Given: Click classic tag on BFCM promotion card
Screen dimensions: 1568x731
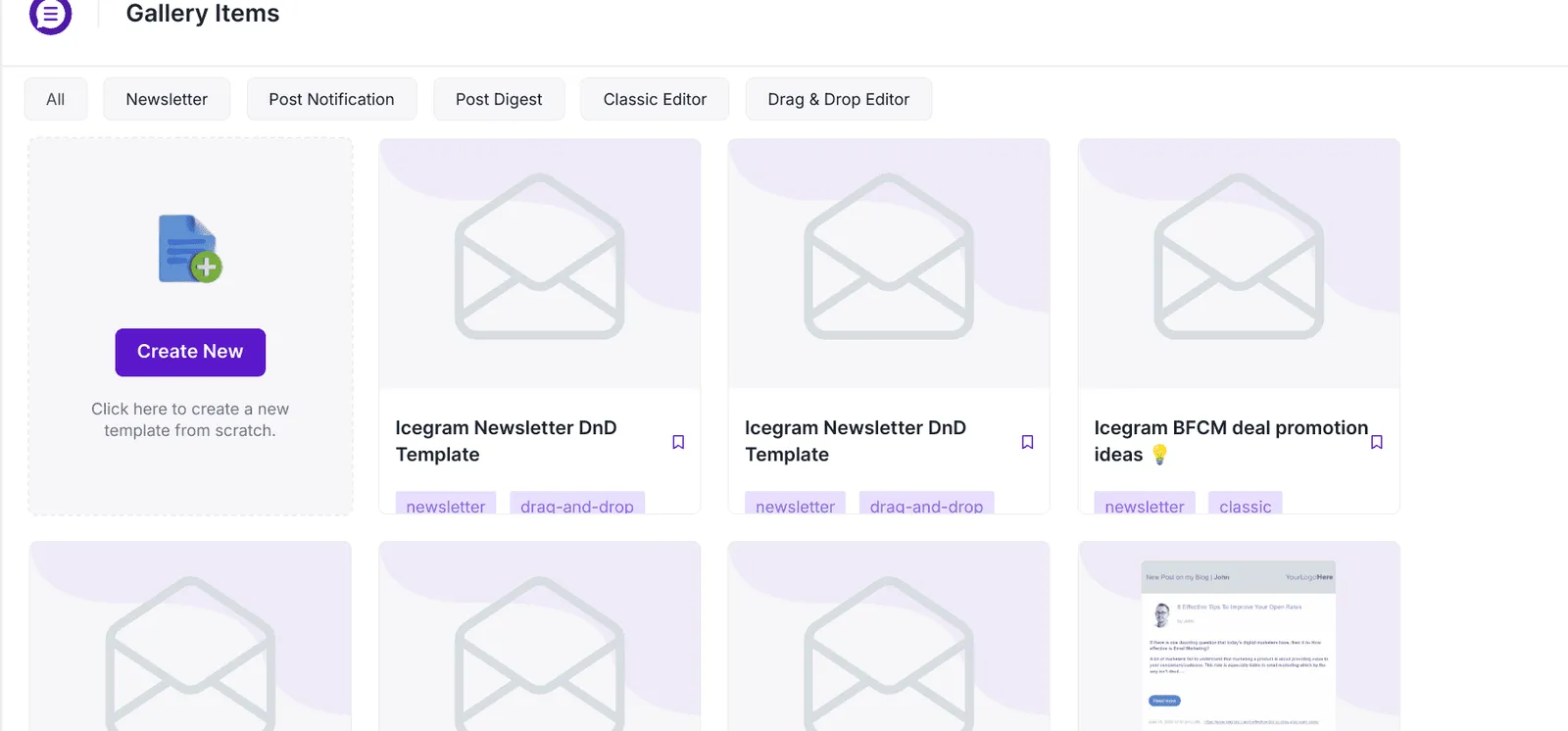Looking at the screenshot, I should (1246, 504).
